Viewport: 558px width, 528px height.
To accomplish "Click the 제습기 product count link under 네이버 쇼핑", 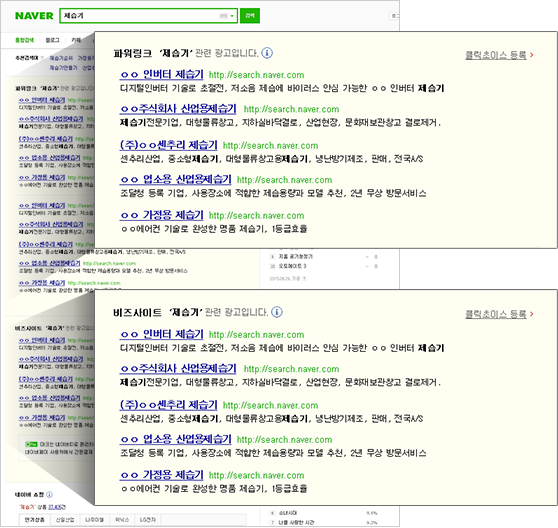I will point(56,507).
